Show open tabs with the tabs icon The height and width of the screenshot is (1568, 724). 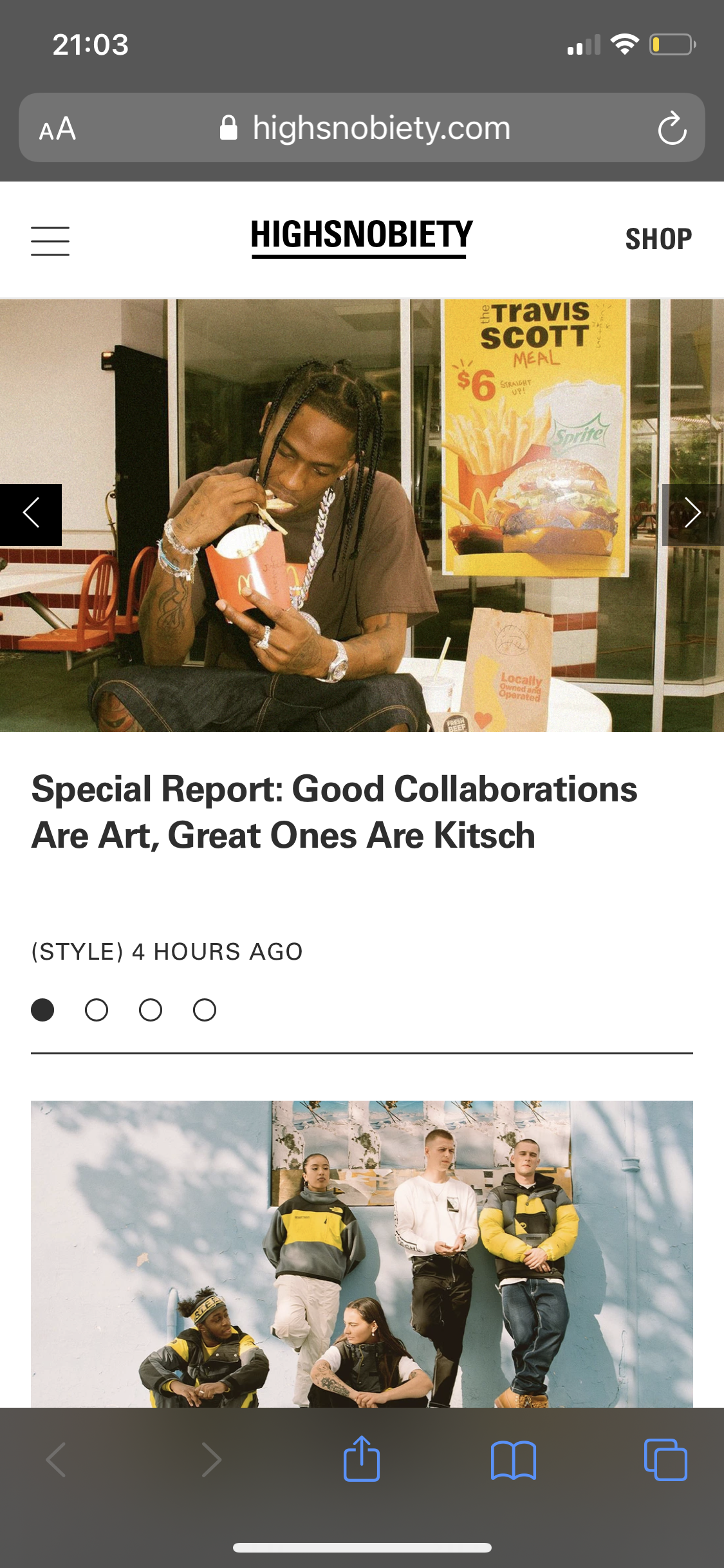tap(665, 1459)
